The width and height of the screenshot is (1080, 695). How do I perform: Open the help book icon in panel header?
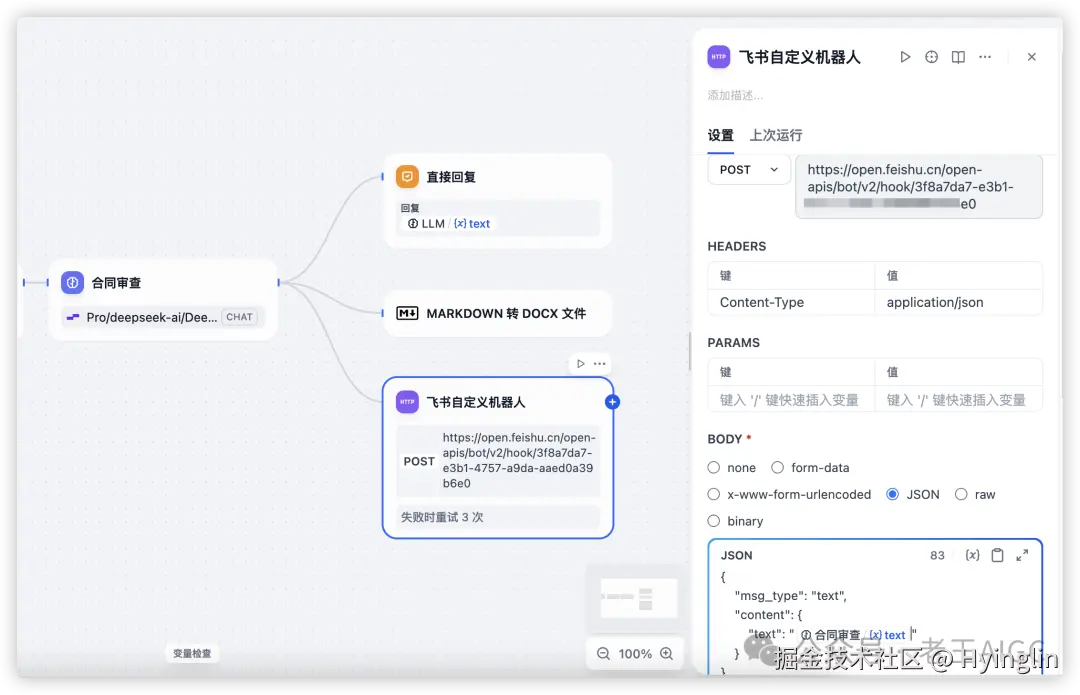tap(958, 57)
